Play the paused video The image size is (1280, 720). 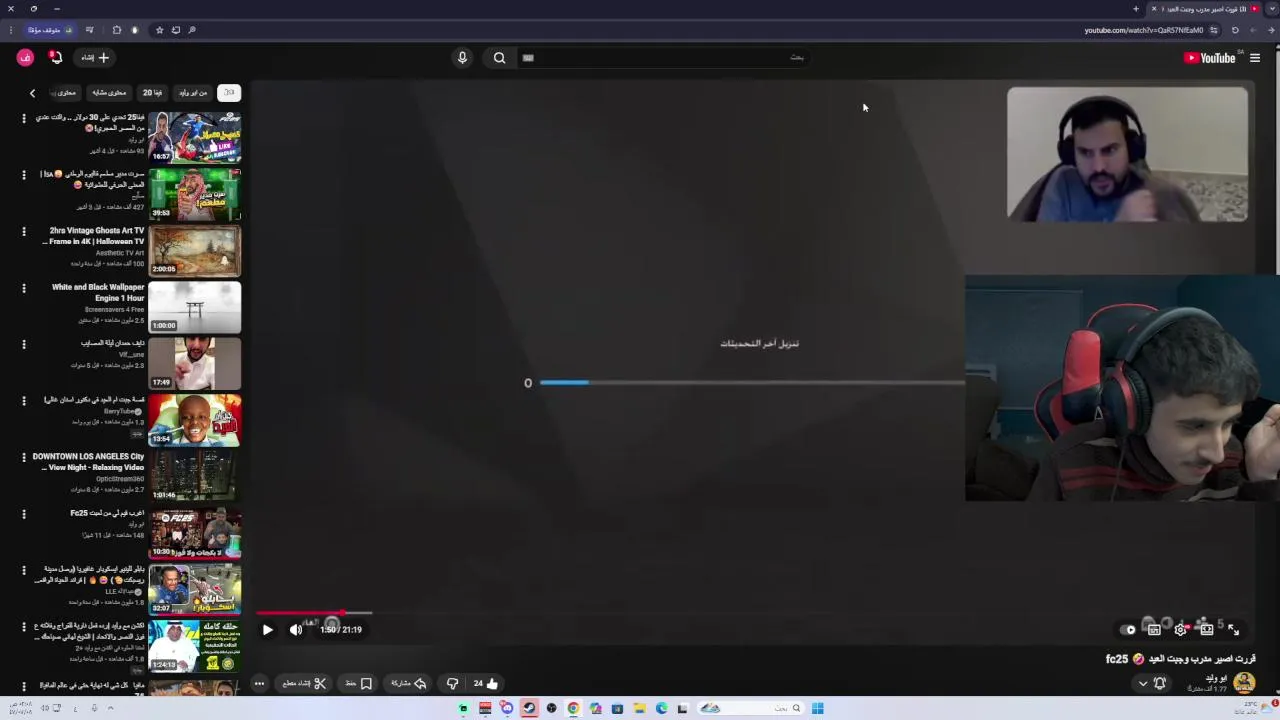tap(267, 630)
